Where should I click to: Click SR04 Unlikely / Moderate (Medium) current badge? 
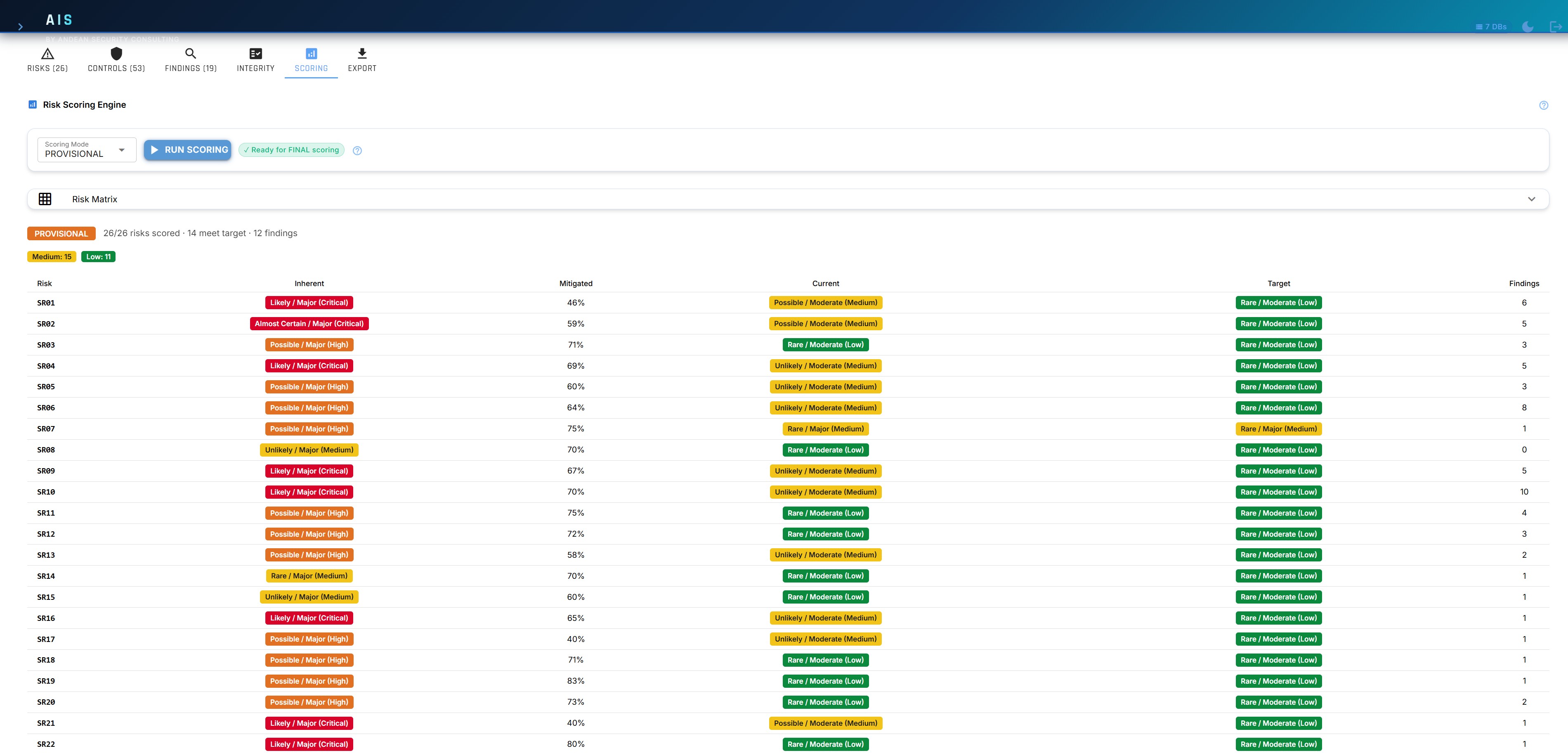click(825, 366)
